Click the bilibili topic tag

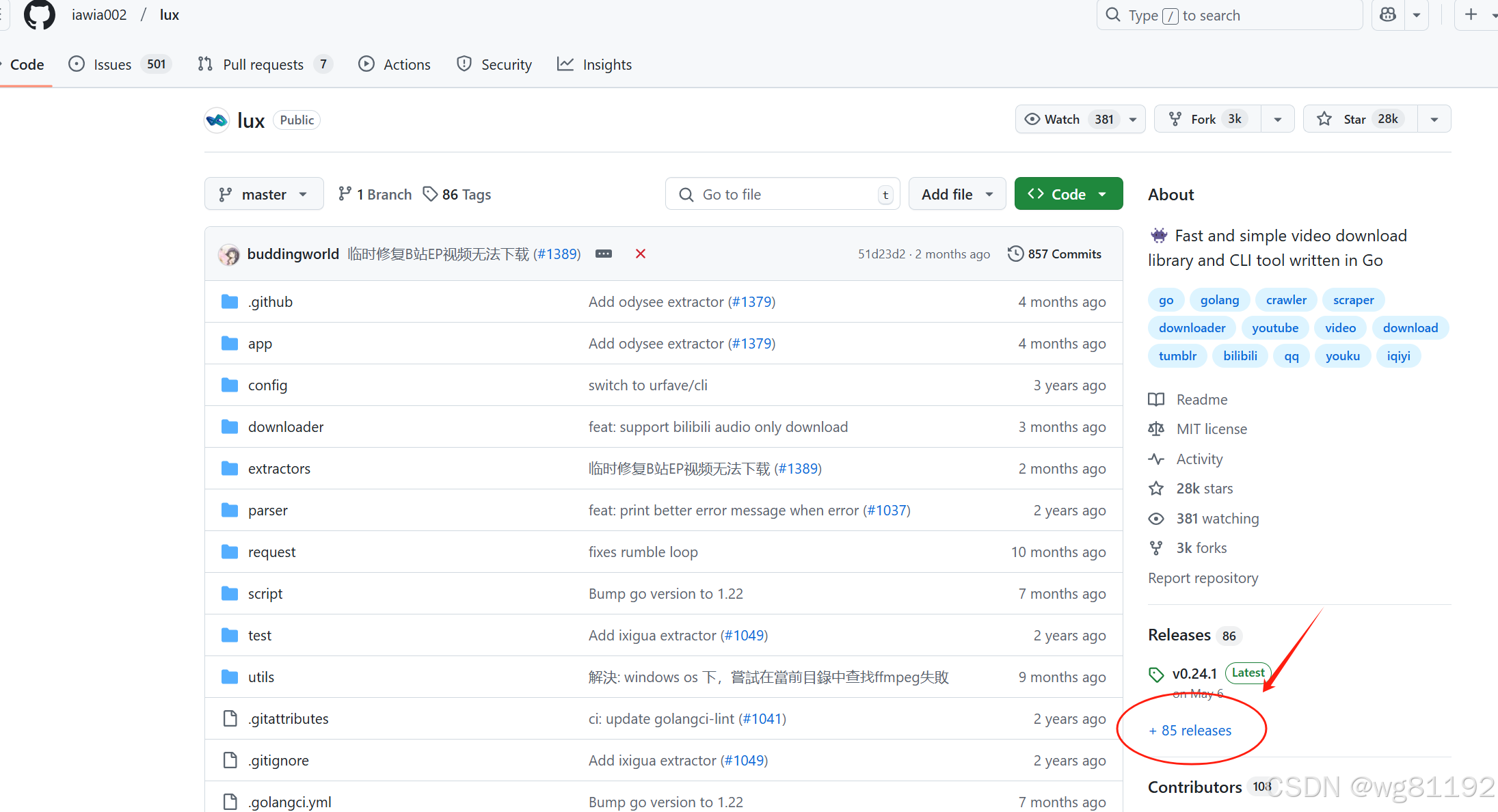point(1240,356)
